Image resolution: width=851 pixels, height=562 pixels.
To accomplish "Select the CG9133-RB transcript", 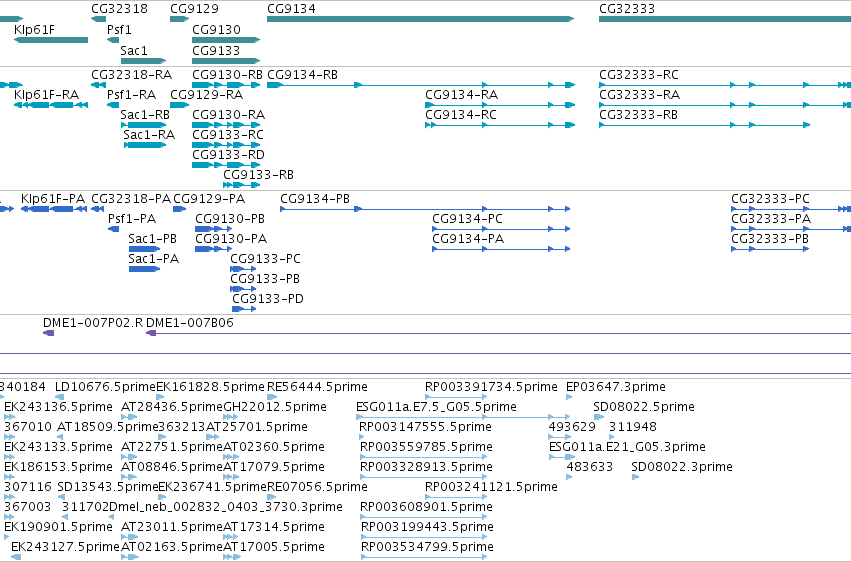I will click(x=242, y=185).
